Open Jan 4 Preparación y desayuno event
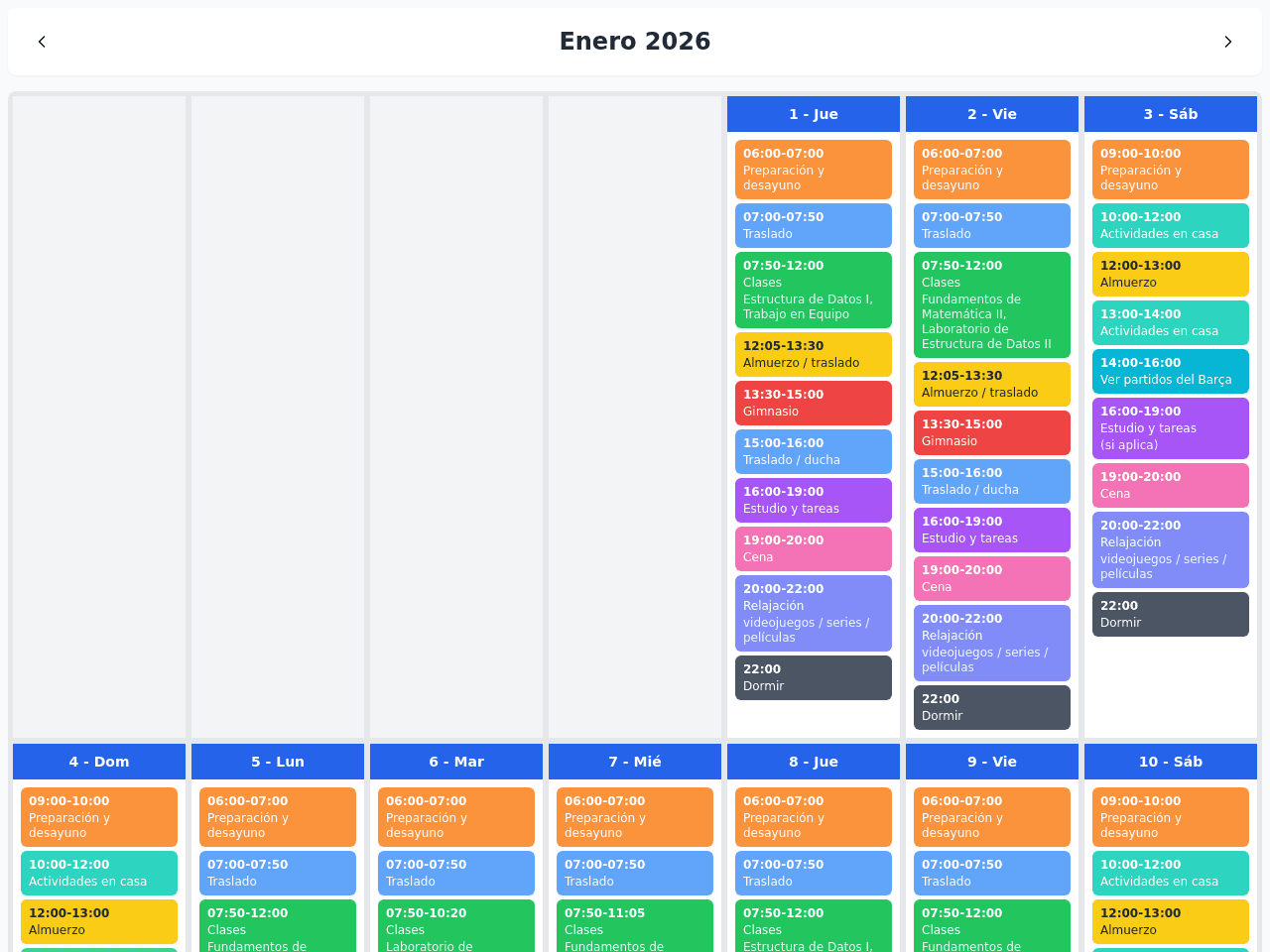 [x=99, y=817]
